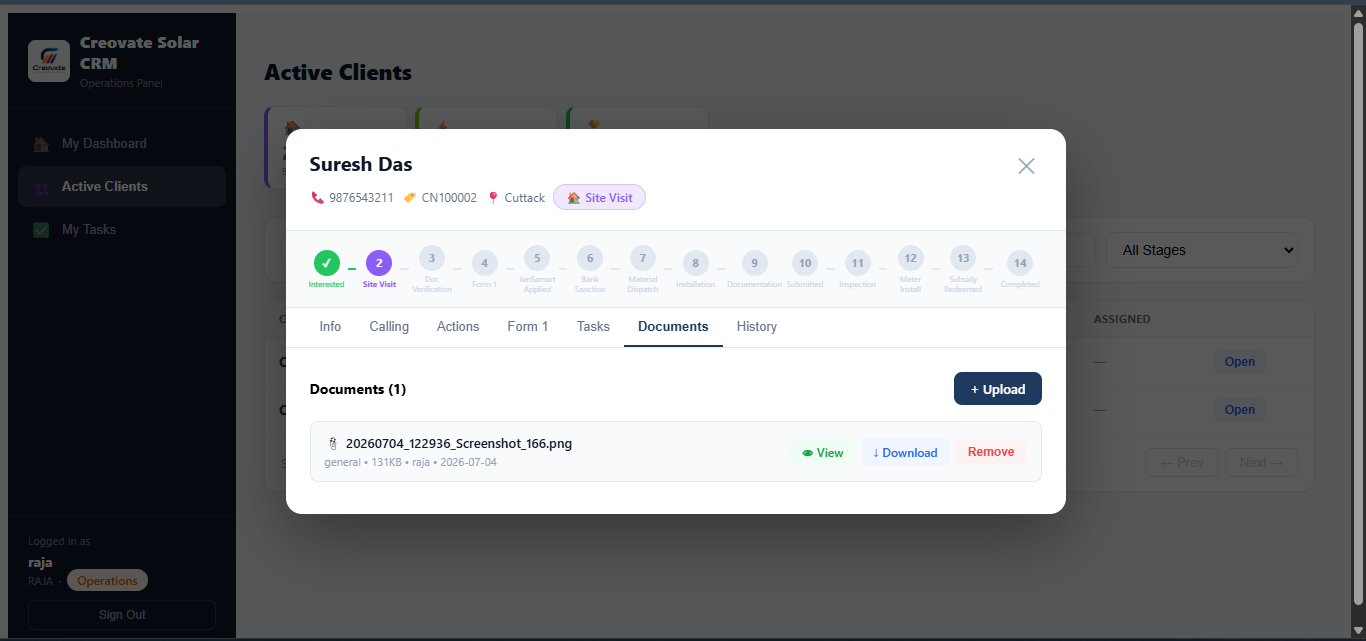Image resolution: width=1366 pixels, height=641 pixels.
Task: Click the Active Clients sidebar icon
Action: [41, 187]
